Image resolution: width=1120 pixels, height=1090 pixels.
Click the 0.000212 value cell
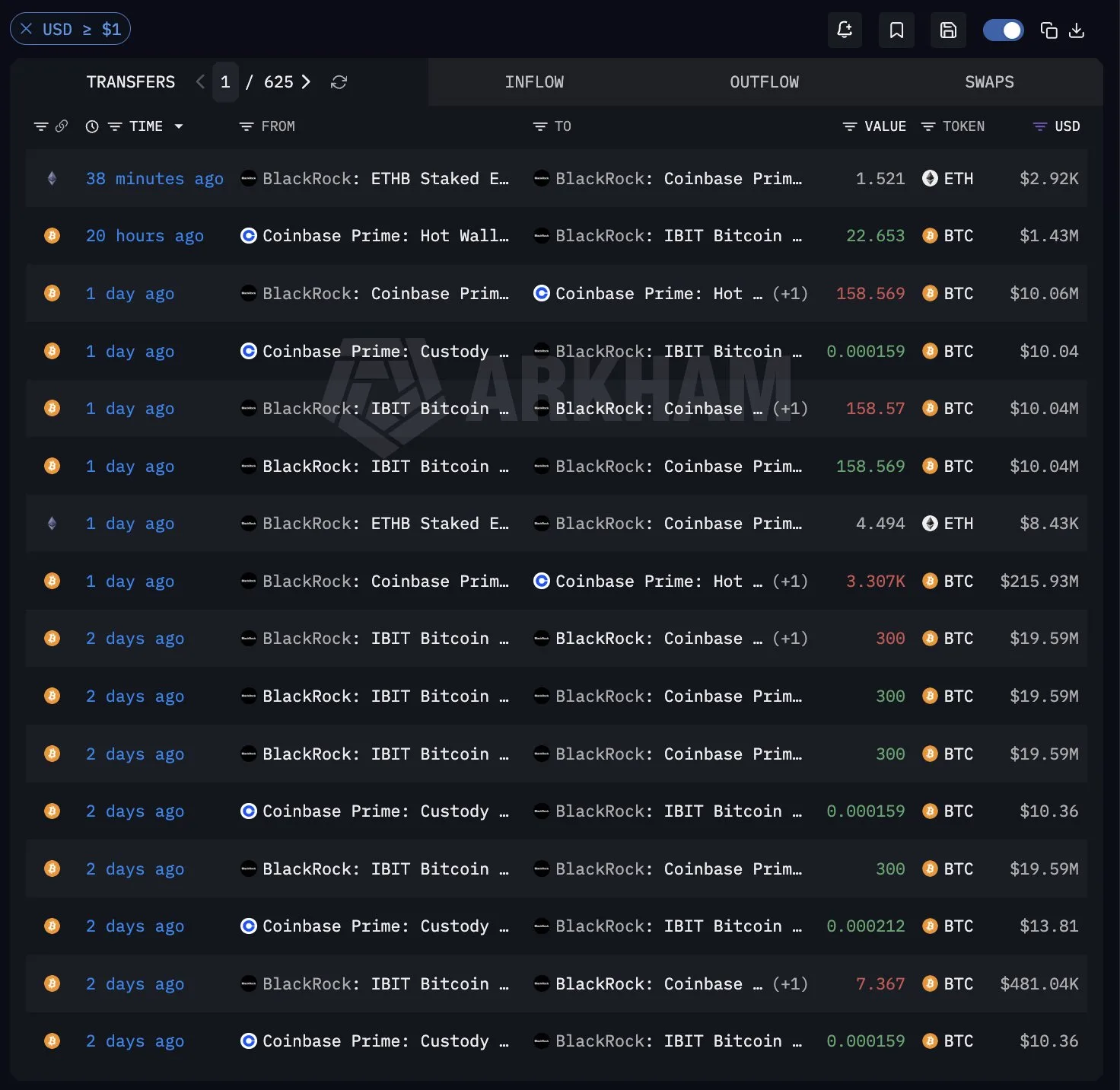coord(866,926)
